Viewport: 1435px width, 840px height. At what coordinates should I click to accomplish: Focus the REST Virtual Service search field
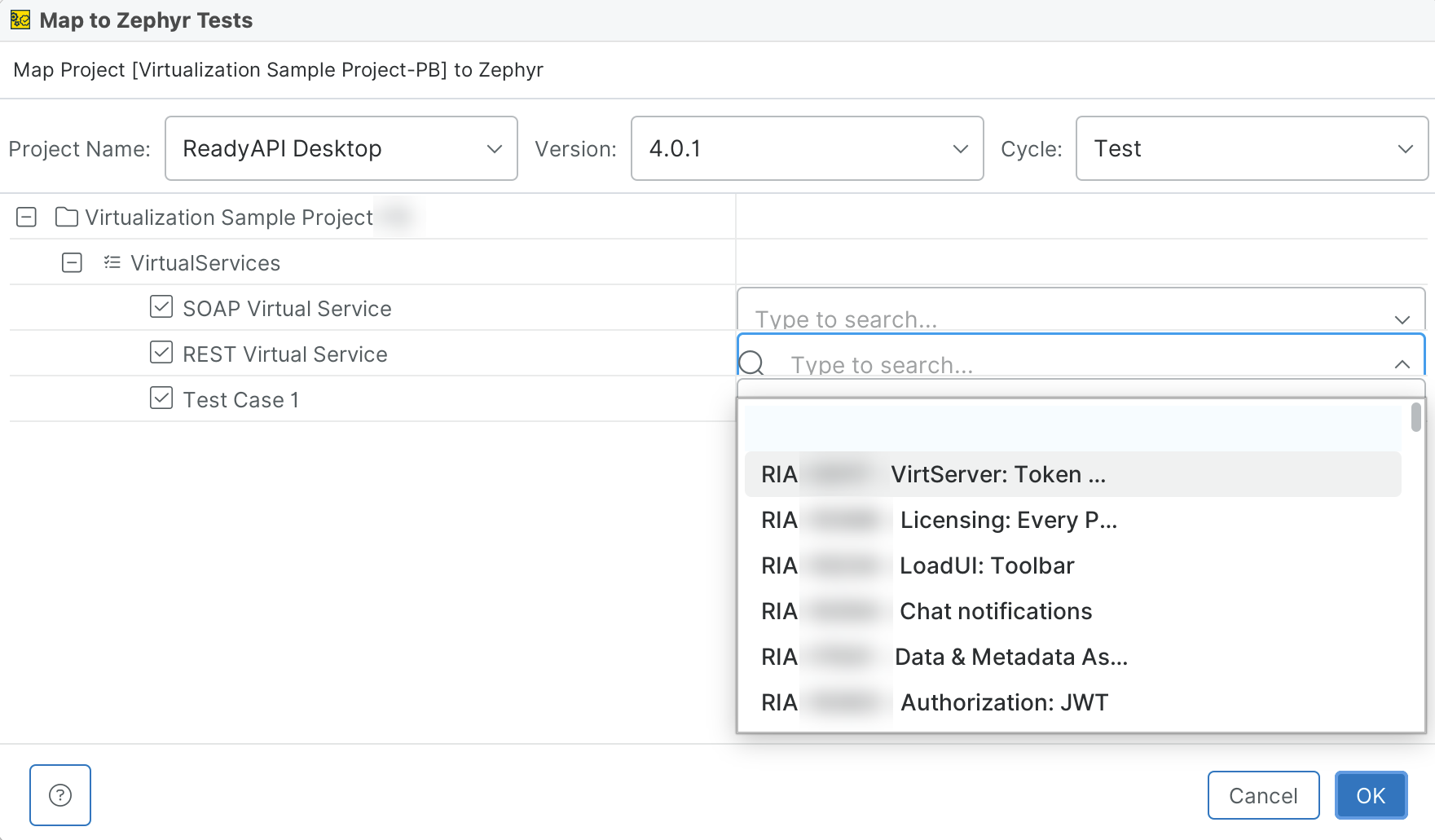1081,355
